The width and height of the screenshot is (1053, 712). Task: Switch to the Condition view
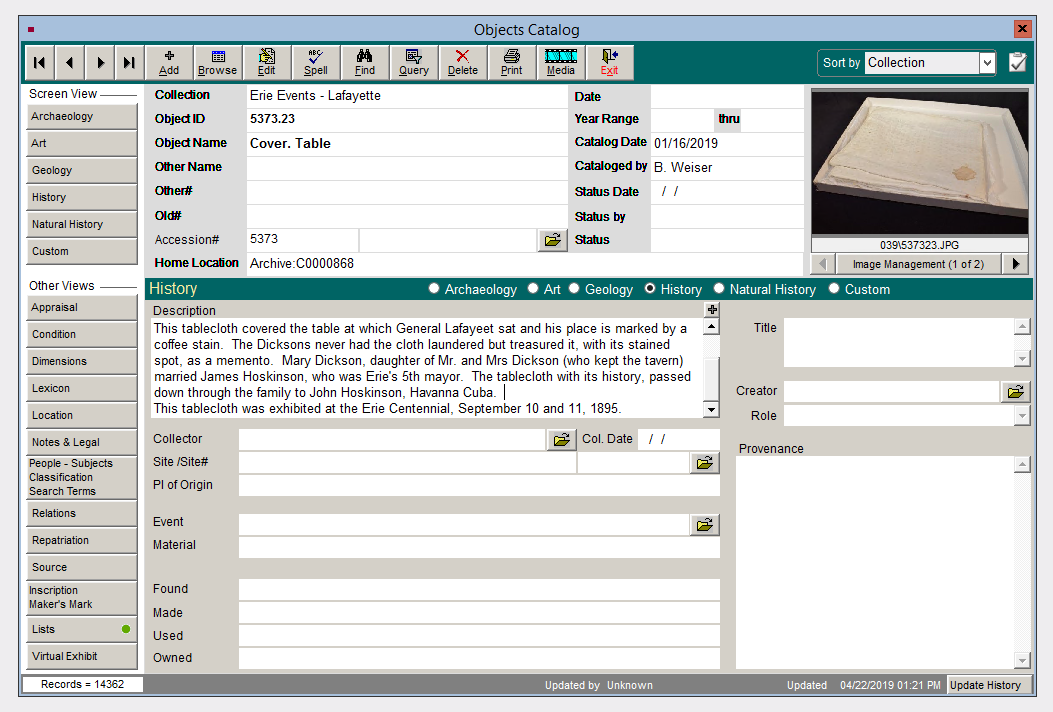click(81, 334)
